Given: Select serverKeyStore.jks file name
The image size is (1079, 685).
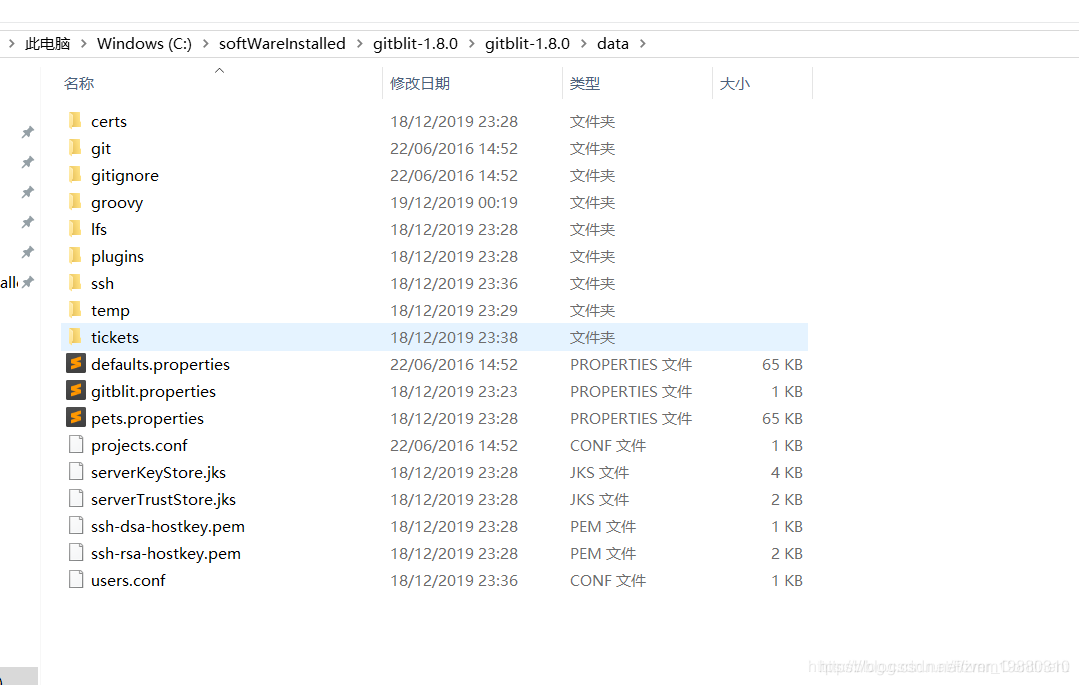Looking at the screenshot, I should pos(158,473).
